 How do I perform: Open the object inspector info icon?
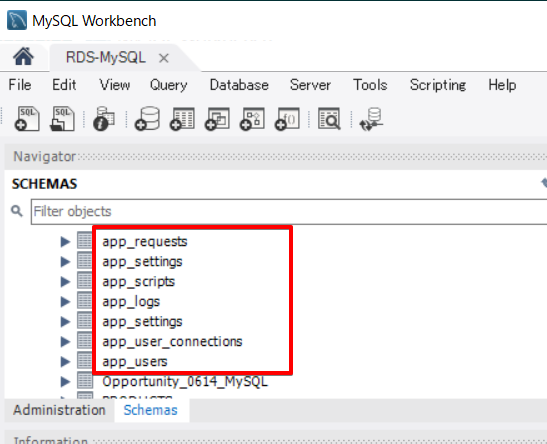coord(104,119)
